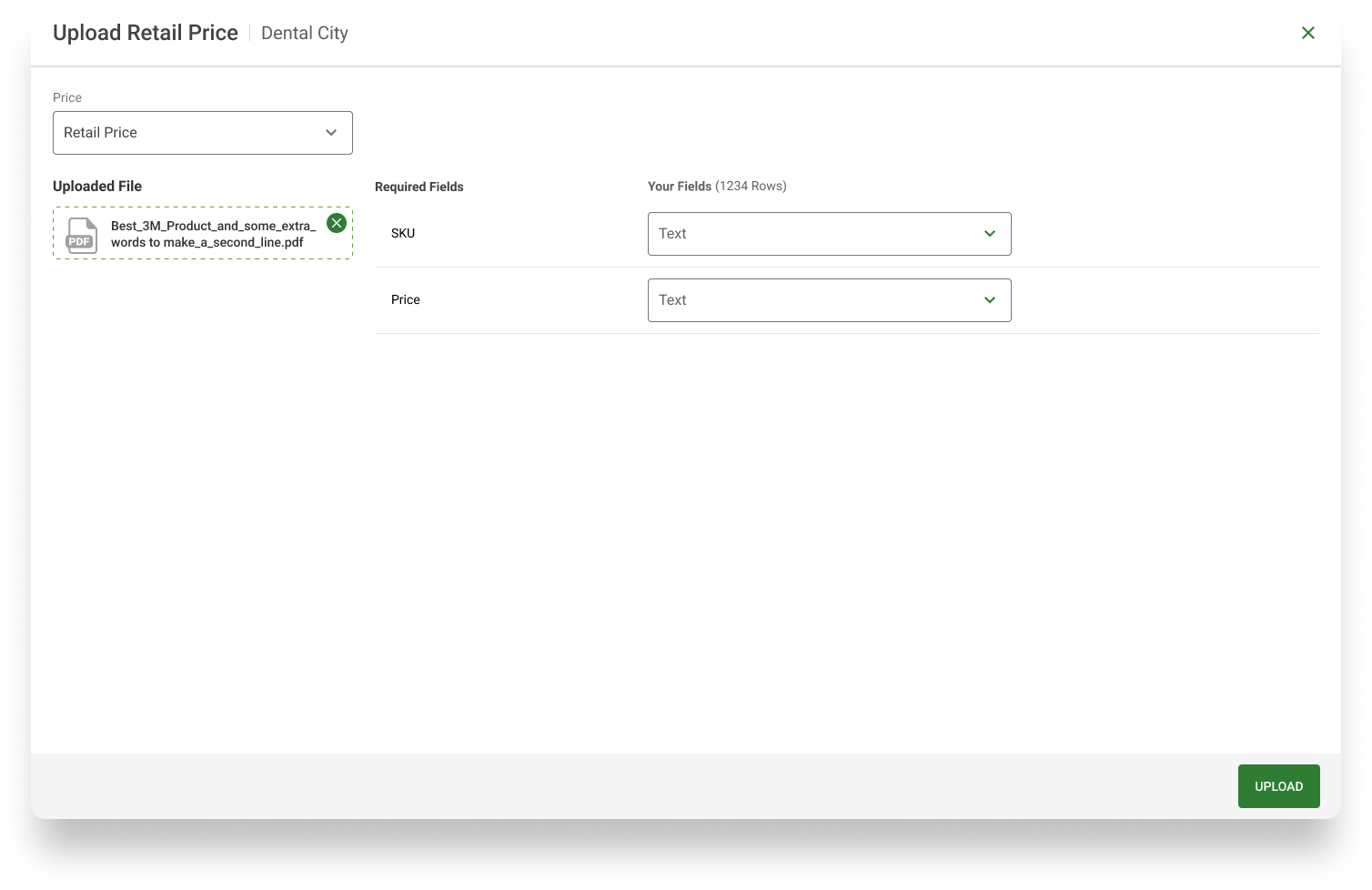Click the Uploaded File heading
This screenshot has width=1372, height=890.
tap(97, 187)
